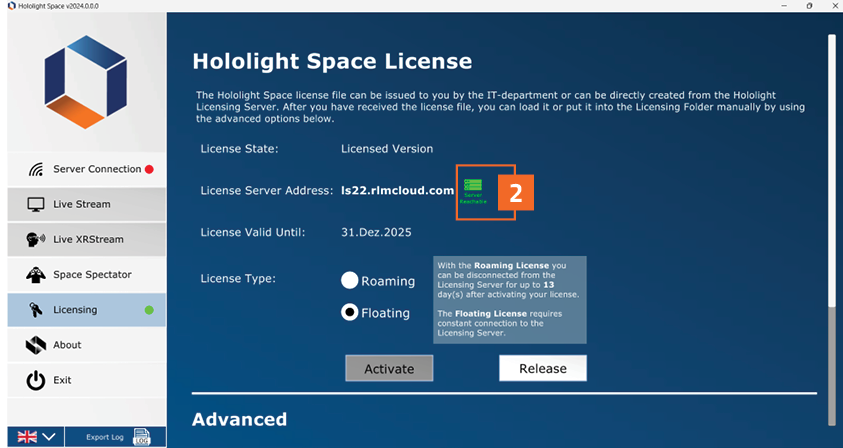Select the Floating license type
843x448 pixels.
point(349,312)
